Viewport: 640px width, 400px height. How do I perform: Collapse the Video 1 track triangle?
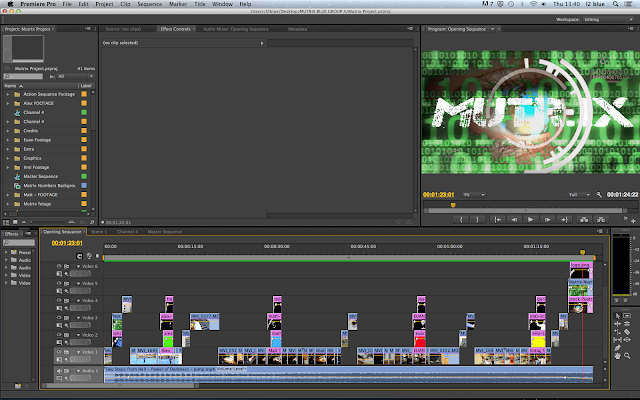pyautogui.click(x=78, y=352)
